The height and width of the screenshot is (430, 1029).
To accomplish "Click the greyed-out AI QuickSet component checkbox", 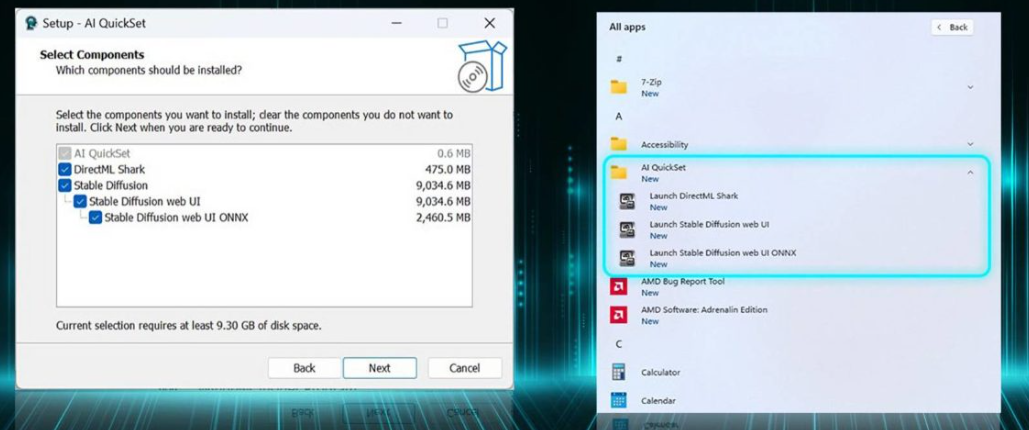I will (65, 154).
